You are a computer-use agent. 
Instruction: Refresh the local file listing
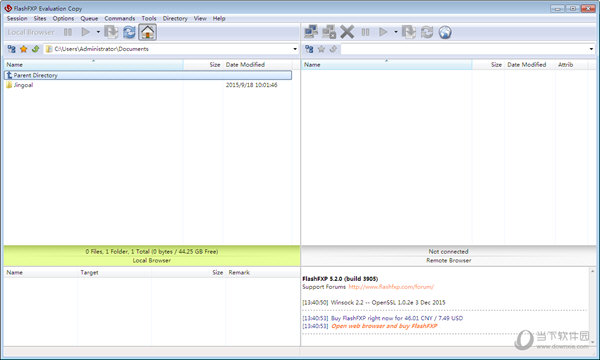tap(129, 32)
